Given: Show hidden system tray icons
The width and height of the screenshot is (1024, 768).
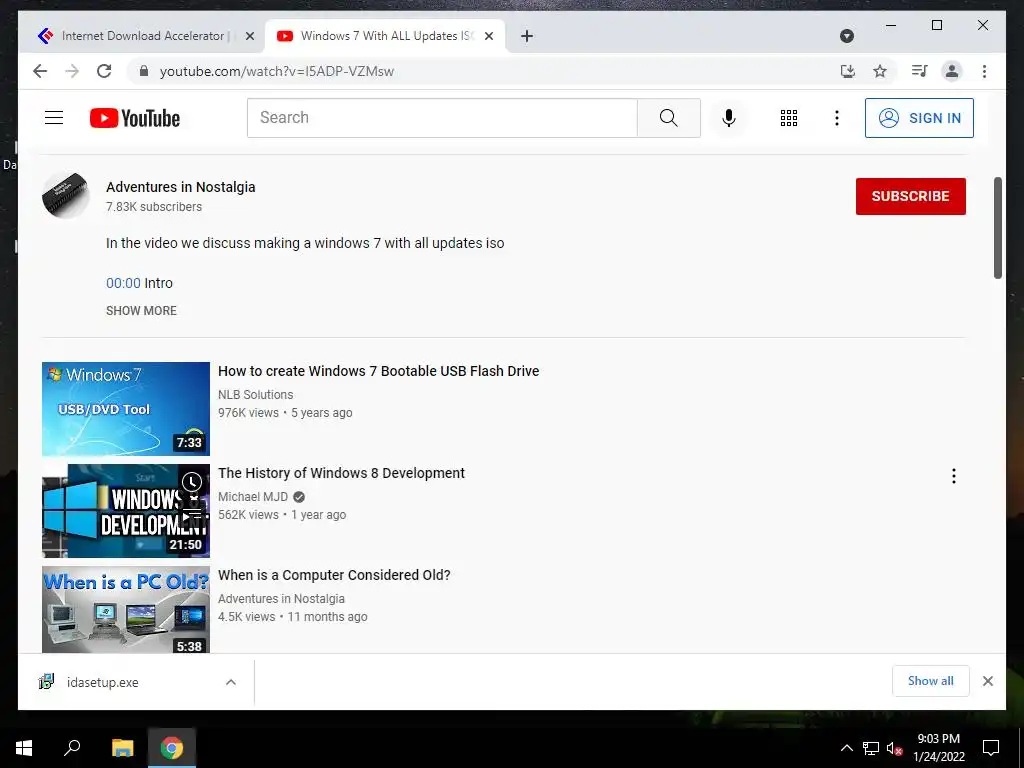Looking at the screenshot, I should (x=846, y=748).
